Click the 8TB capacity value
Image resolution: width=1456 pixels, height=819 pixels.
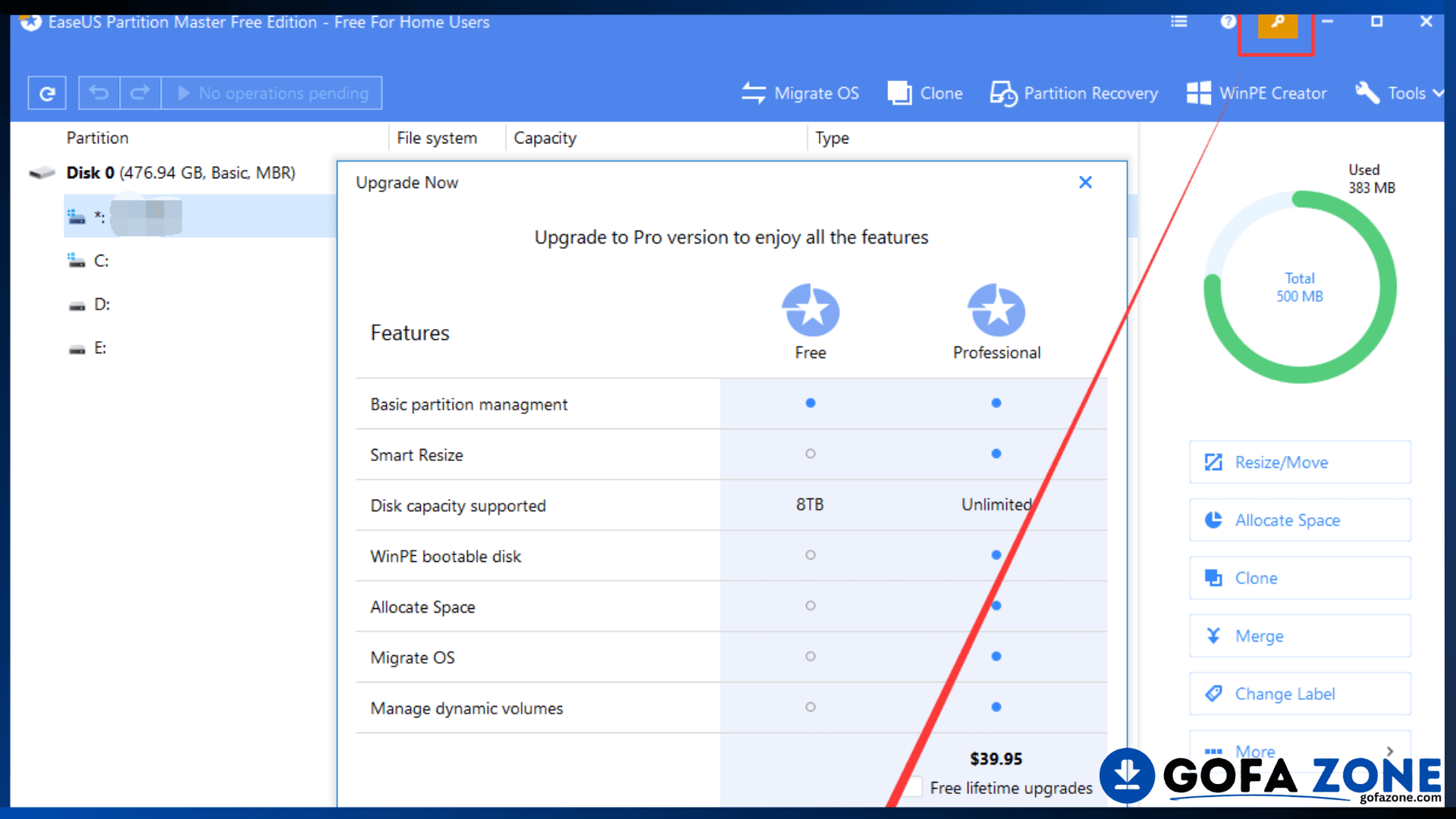pyautogui.click(x=810, y=504)
